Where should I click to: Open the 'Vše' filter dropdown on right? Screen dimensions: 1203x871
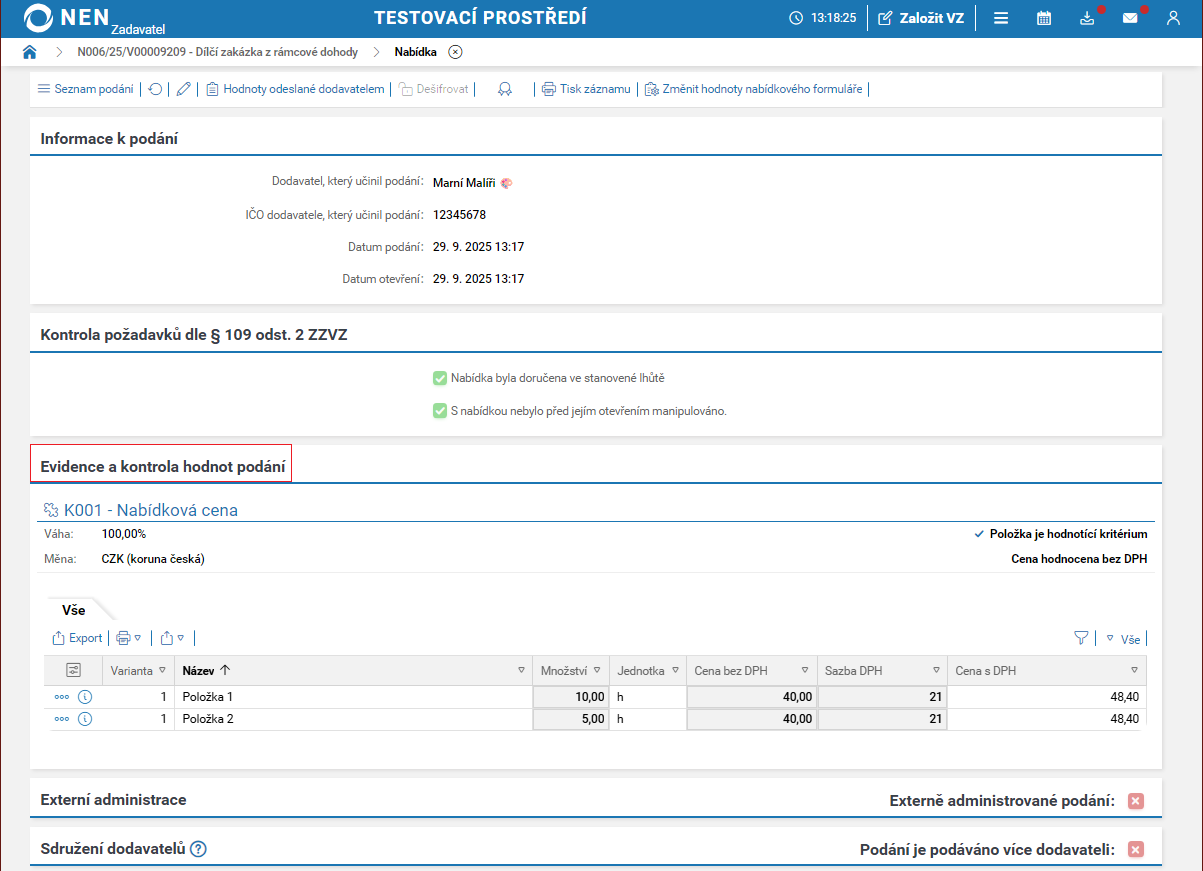(x=1124, y=638)
